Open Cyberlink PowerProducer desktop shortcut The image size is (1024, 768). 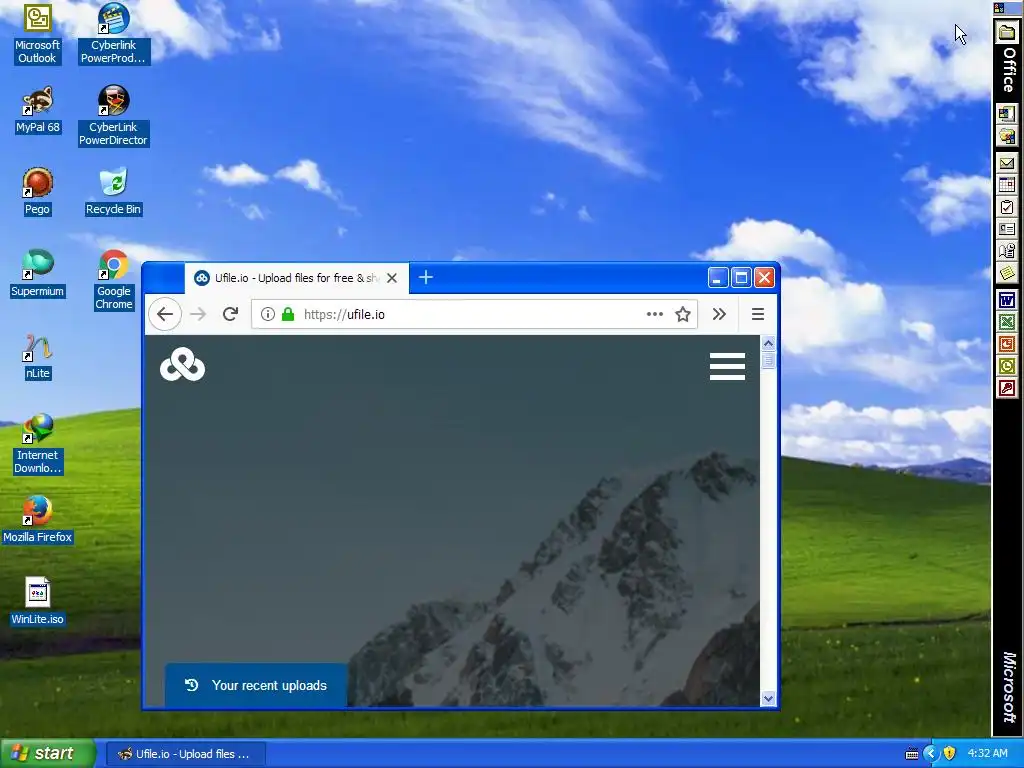[114, 34]
